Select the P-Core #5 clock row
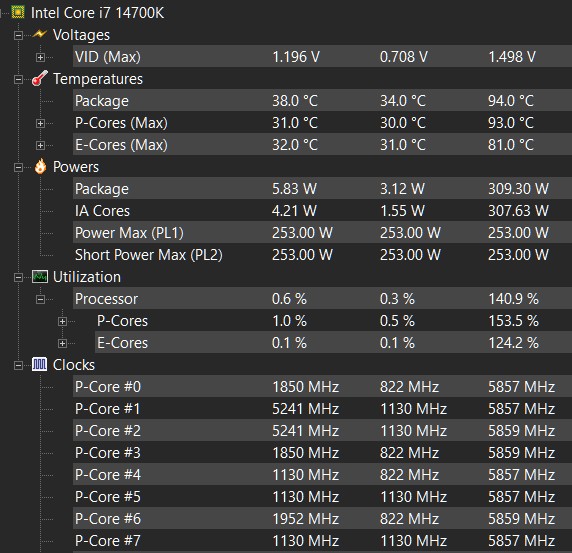This screenshot has height=553, width=572. 322,496
